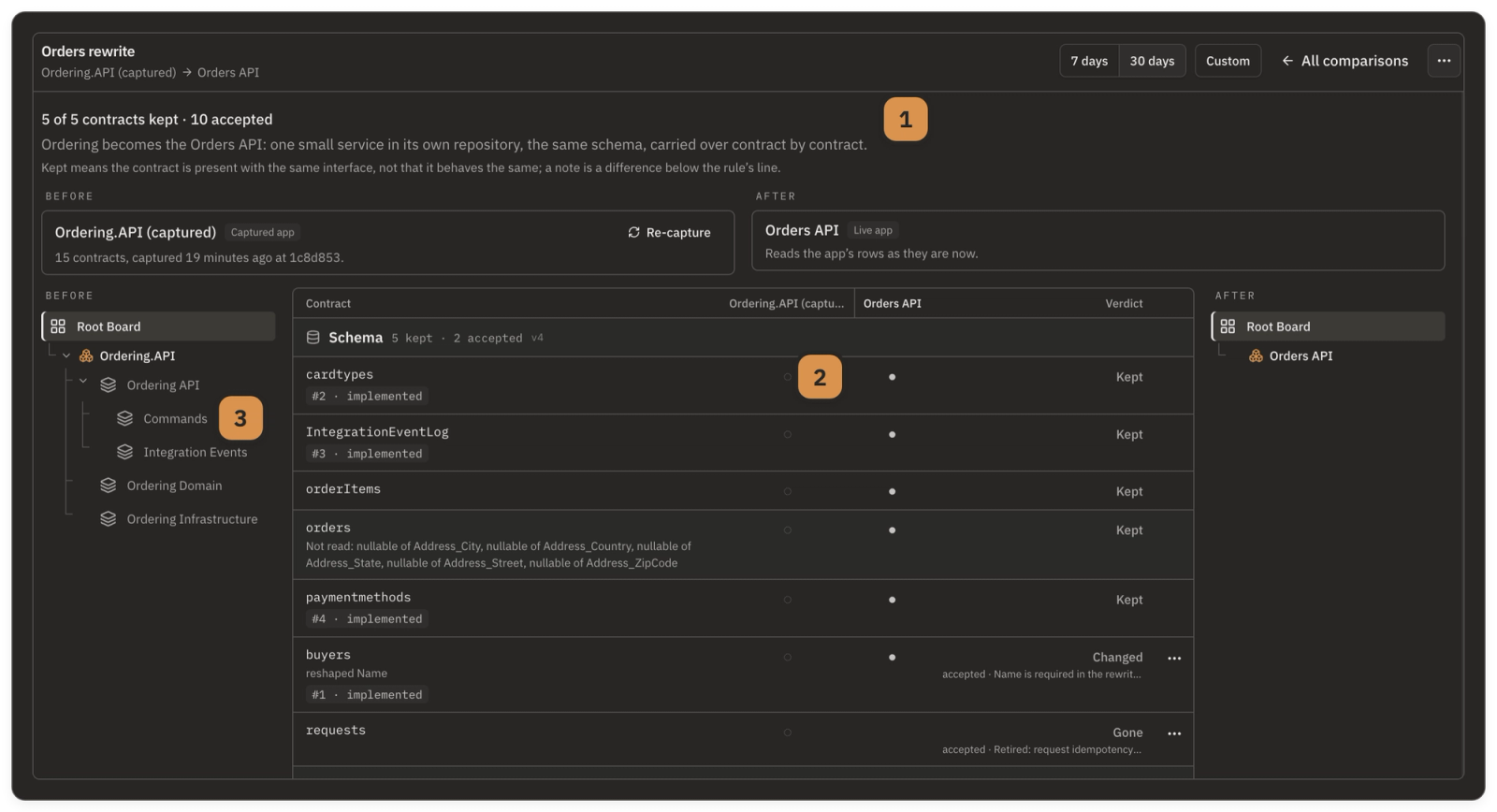1497x812 pixels.
Task: Choose the Custom date range
Action: 1228,61
